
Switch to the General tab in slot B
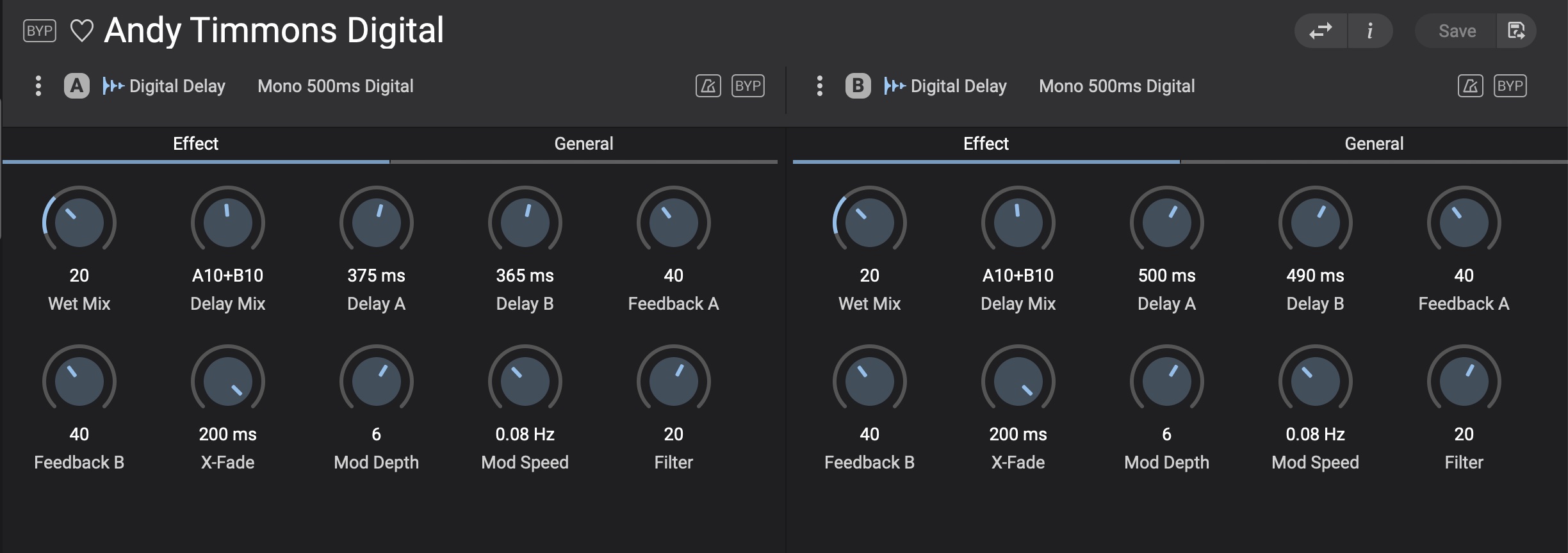tap(1374, 144)
